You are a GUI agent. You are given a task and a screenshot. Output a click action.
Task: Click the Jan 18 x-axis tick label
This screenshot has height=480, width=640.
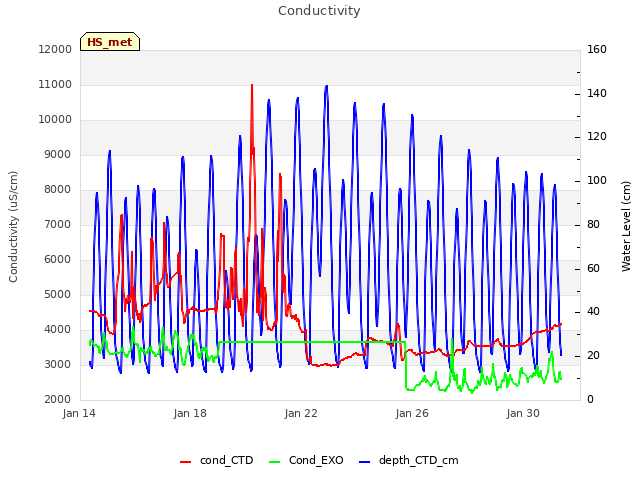tap(190, 413)
